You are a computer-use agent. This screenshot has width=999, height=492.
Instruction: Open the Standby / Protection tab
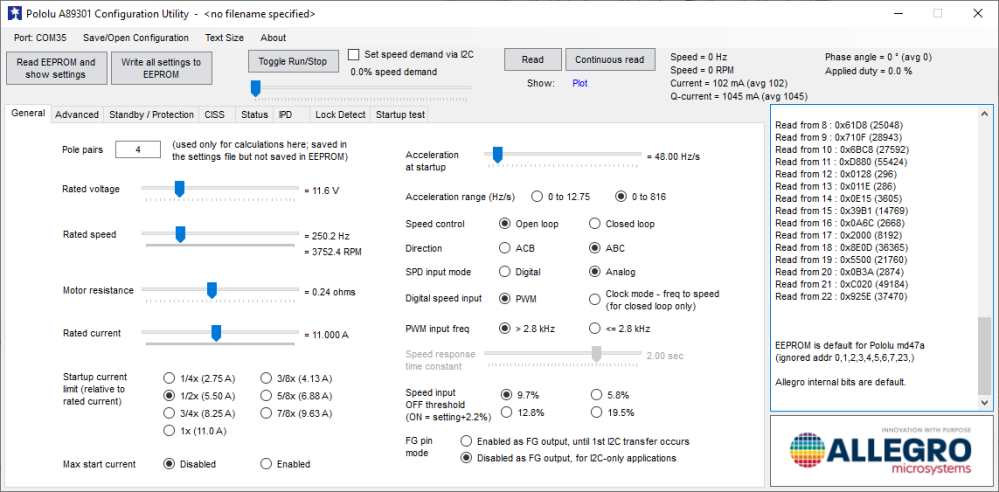[151, 115]
